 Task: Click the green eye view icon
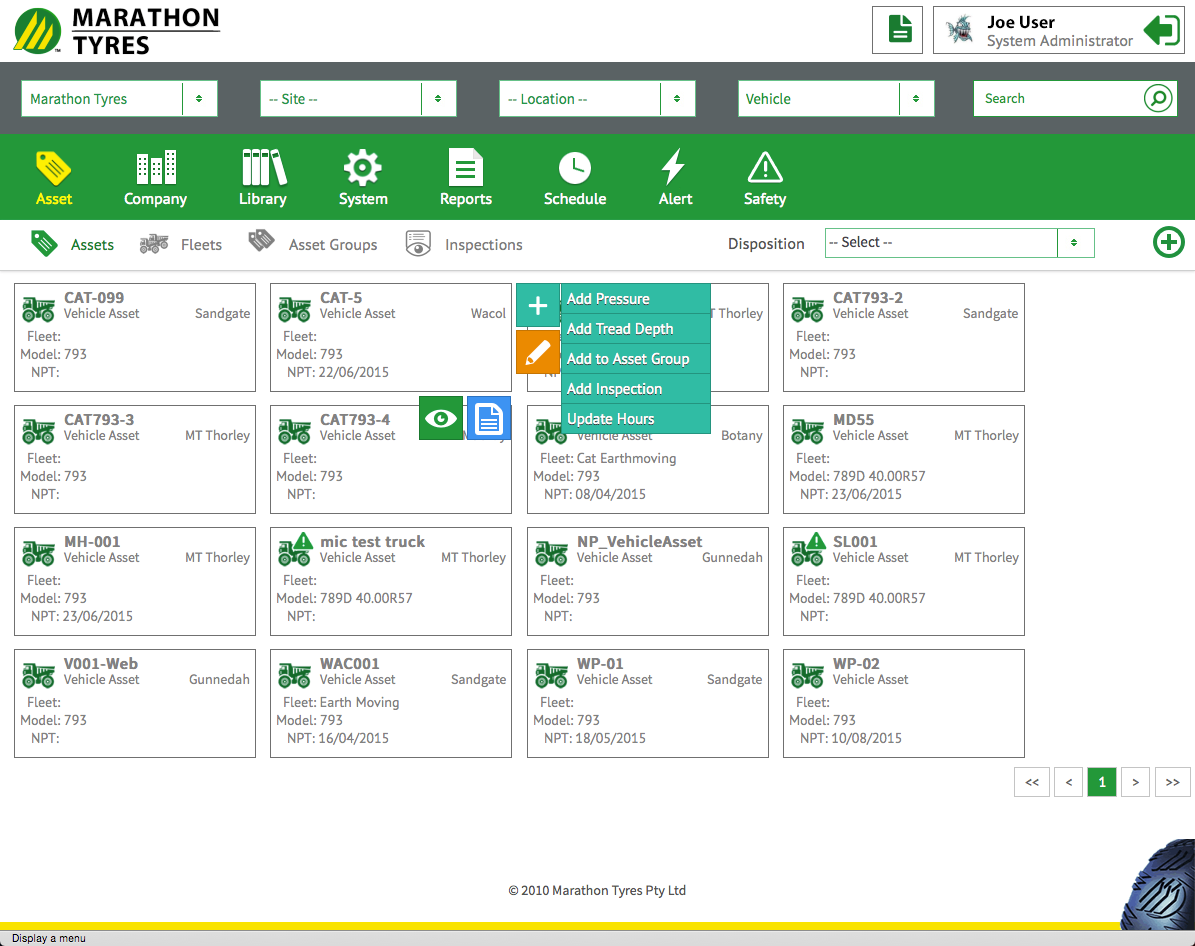(441, 419)
